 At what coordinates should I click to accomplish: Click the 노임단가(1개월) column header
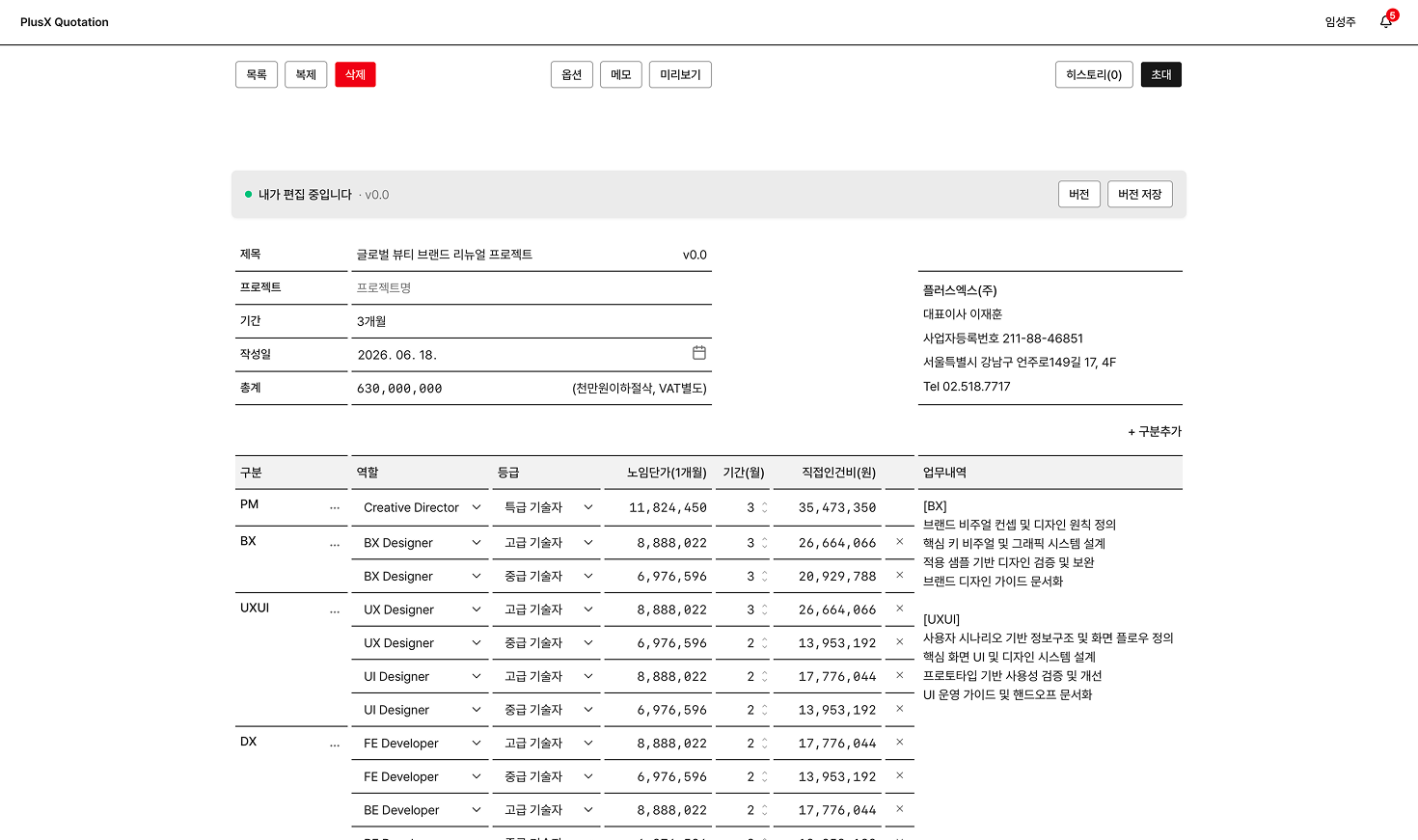pos(667,473)
